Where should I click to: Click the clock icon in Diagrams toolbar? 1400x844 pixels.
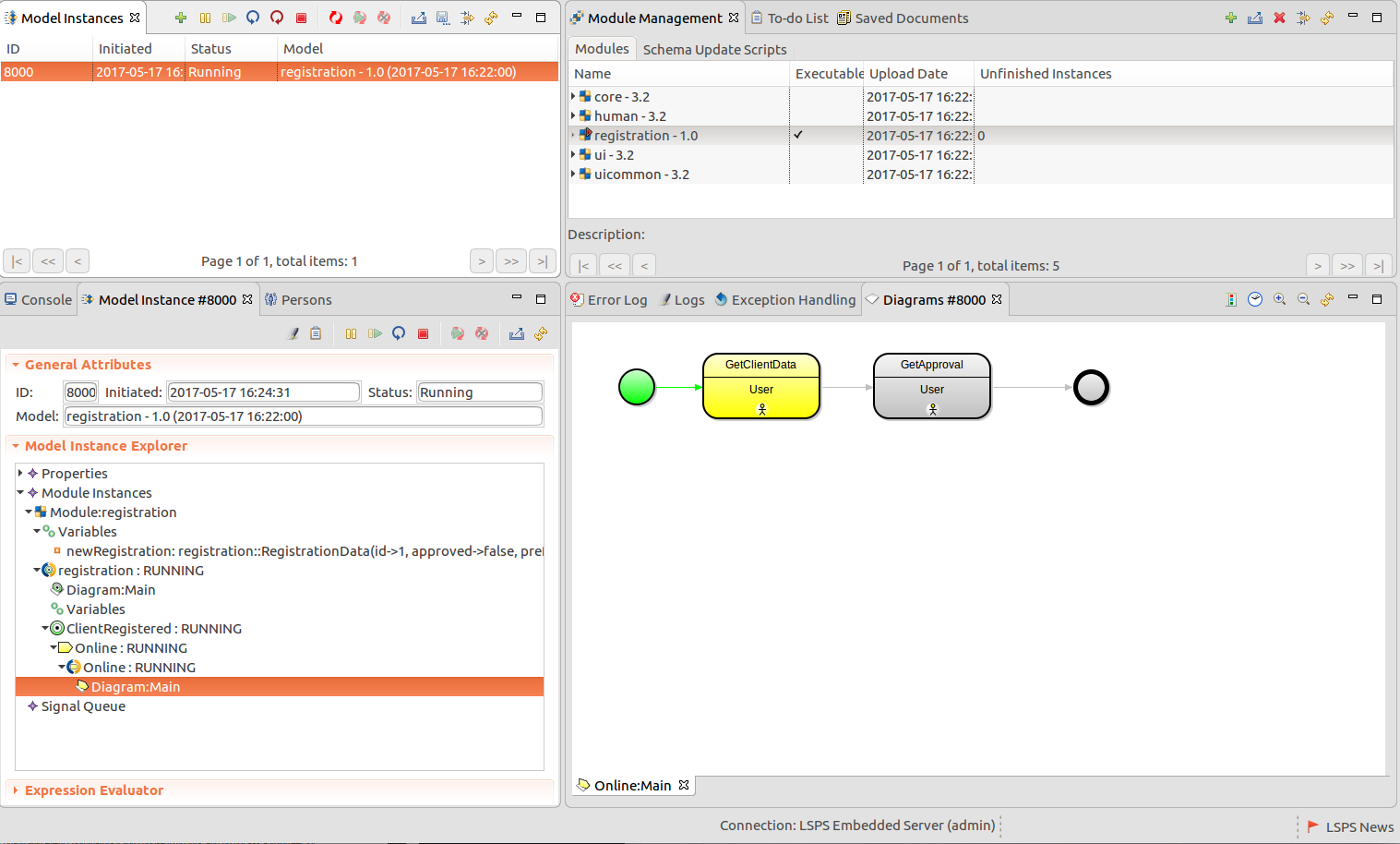pos(1255,299)
